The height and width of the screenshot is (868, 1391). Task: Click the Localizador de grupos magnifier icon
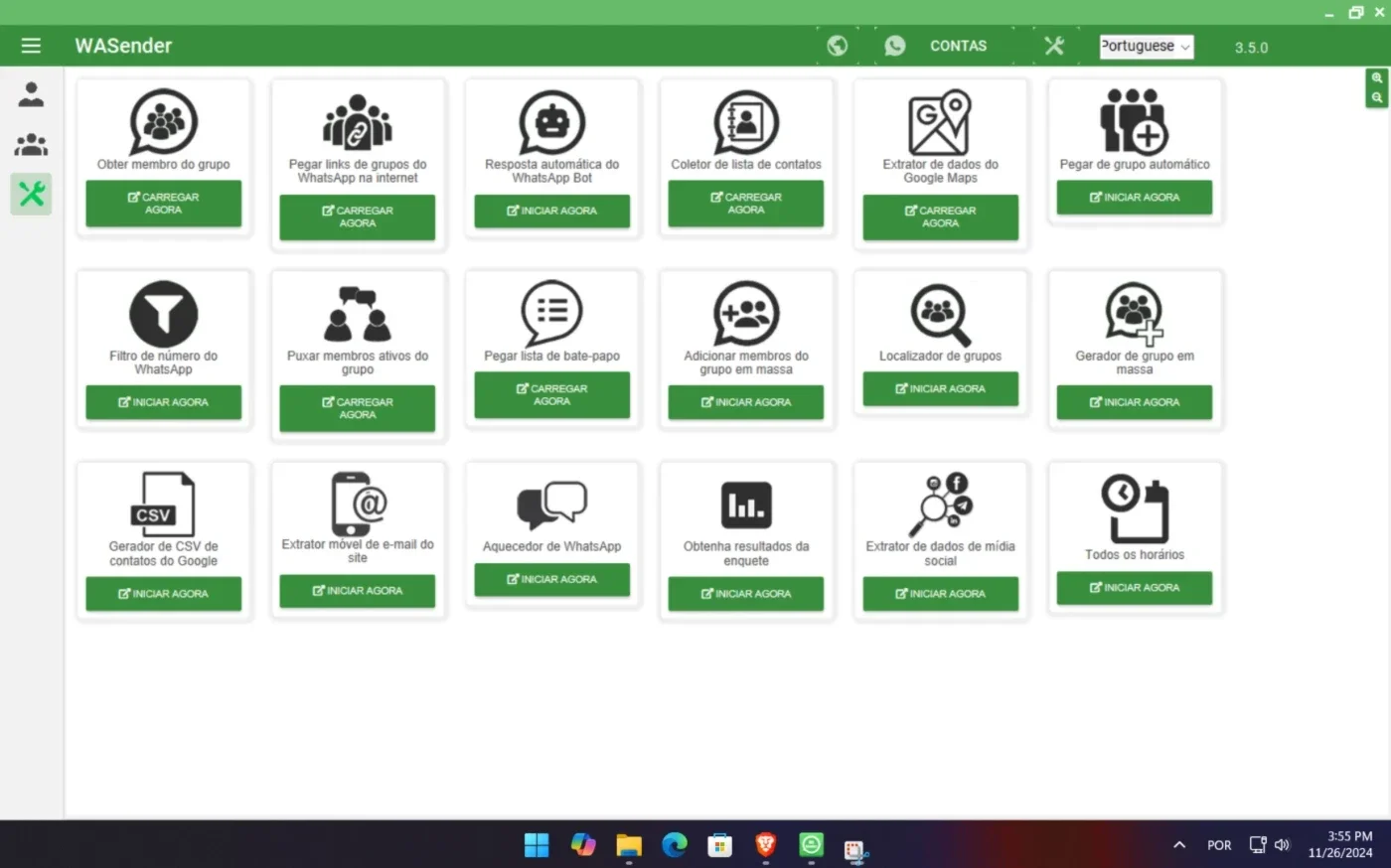click(x=940, y=314)
